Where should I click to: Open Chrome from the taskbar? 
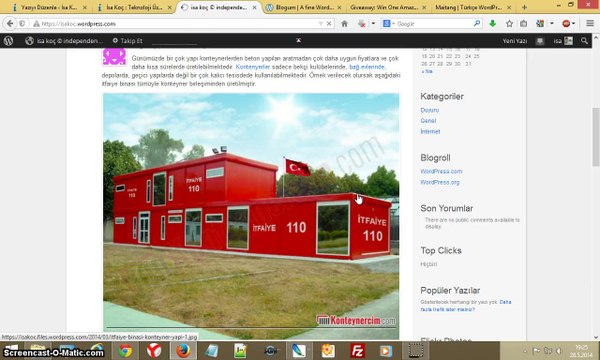(x=125, y=350)
